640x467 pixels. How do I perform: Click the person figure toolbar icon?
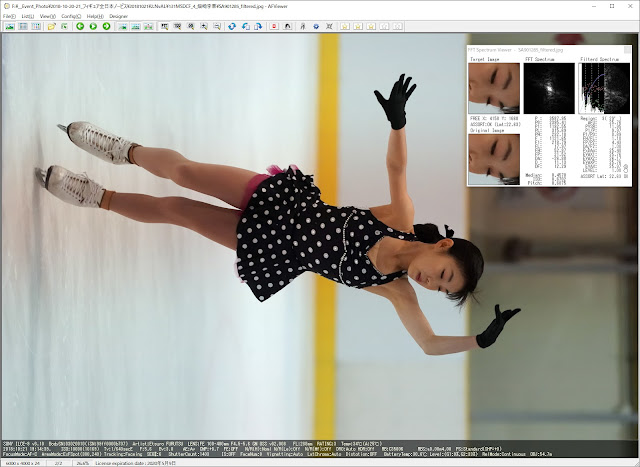302,26
